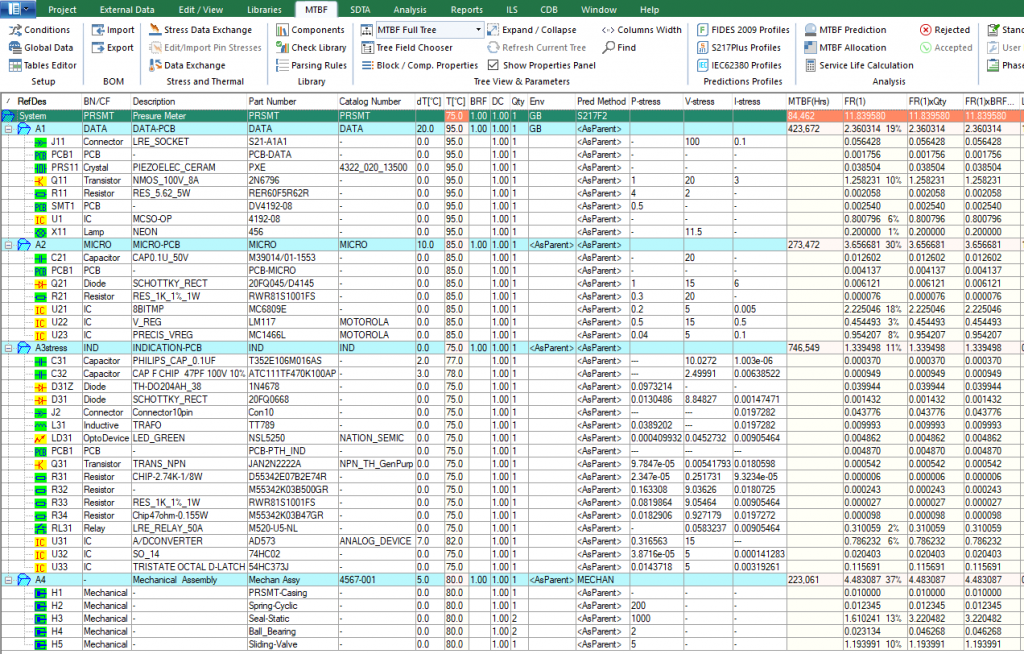
Task: Open Global Data settings
Action: tap(40, 48)
